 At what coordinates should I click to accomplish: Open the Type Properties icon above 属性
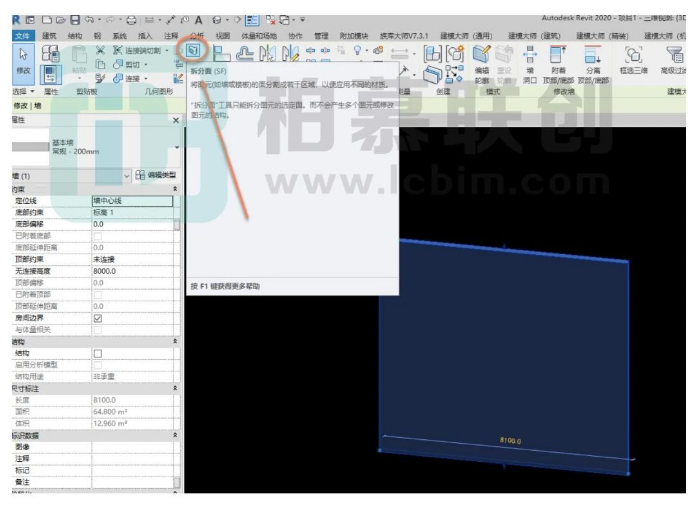[x=50, y=54]
